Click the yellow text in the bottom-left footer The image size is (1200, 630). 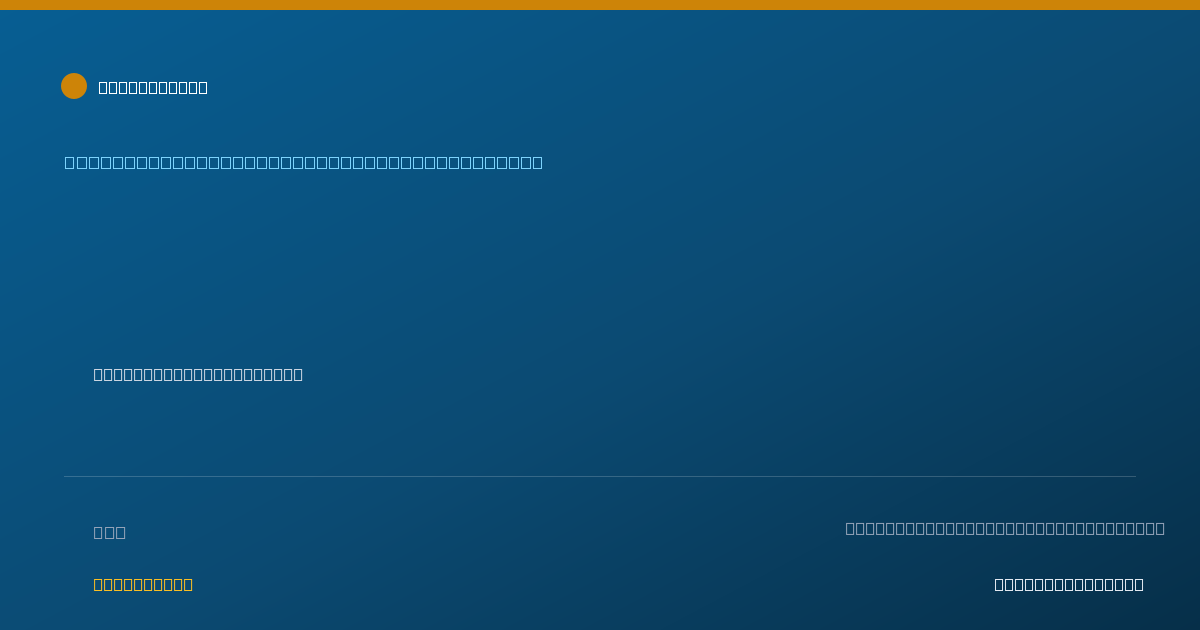[143, 584]
